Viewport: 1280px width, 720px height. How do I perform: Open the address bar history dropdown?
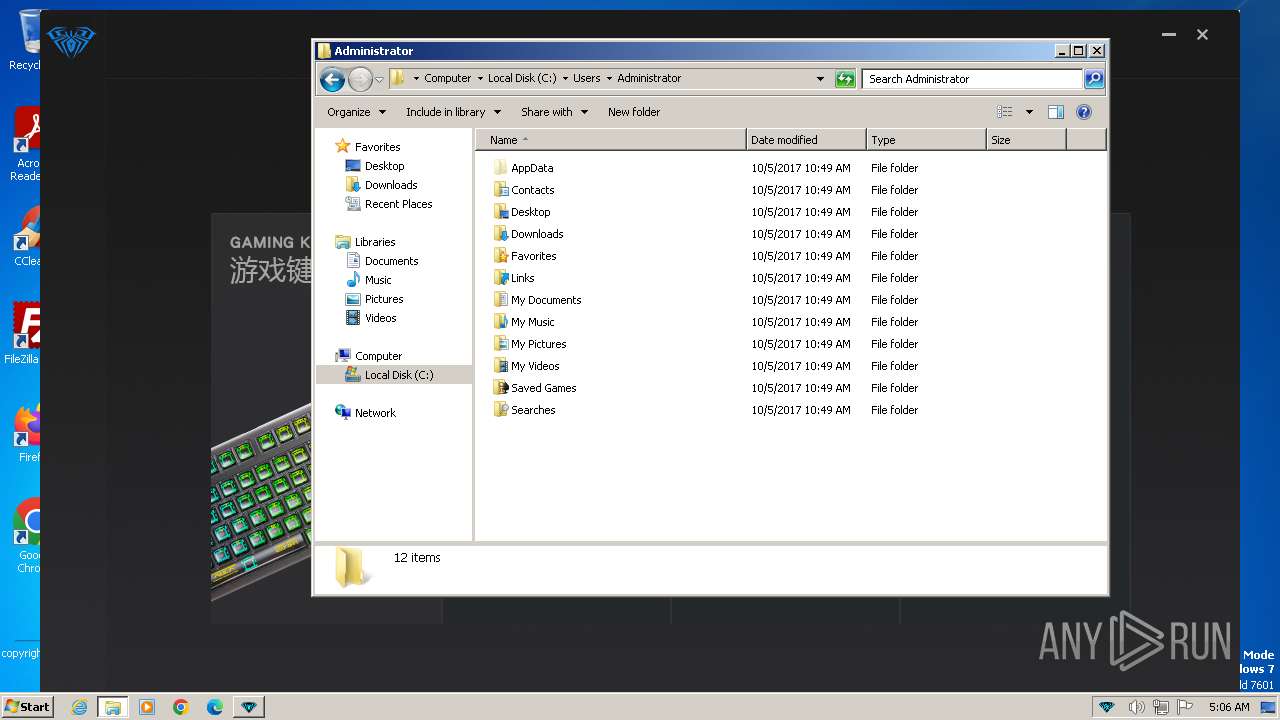821,79
